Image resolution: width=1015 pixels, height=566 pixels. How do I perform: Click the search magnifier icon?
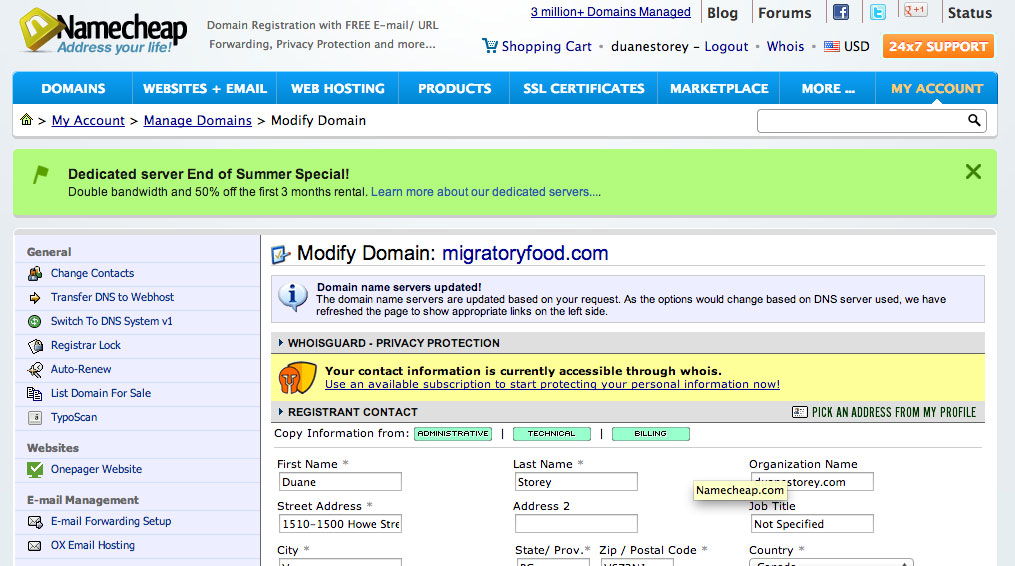pyautogui.click(x=974, y=120)
